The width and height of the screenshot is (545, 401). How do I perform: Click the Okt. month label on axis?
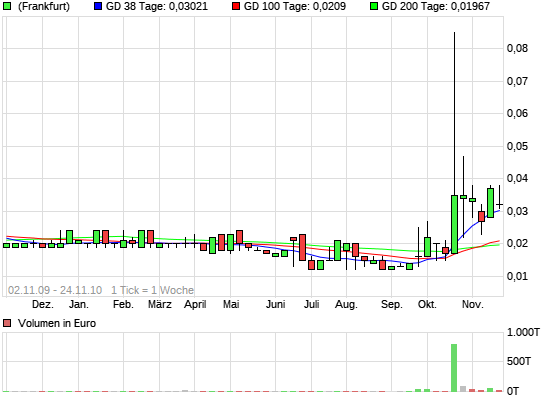[427, 305]
